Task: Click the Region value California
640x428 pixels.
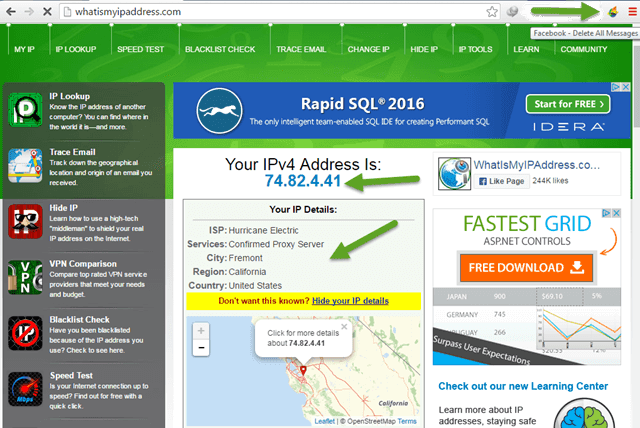Action: point(247,272)
